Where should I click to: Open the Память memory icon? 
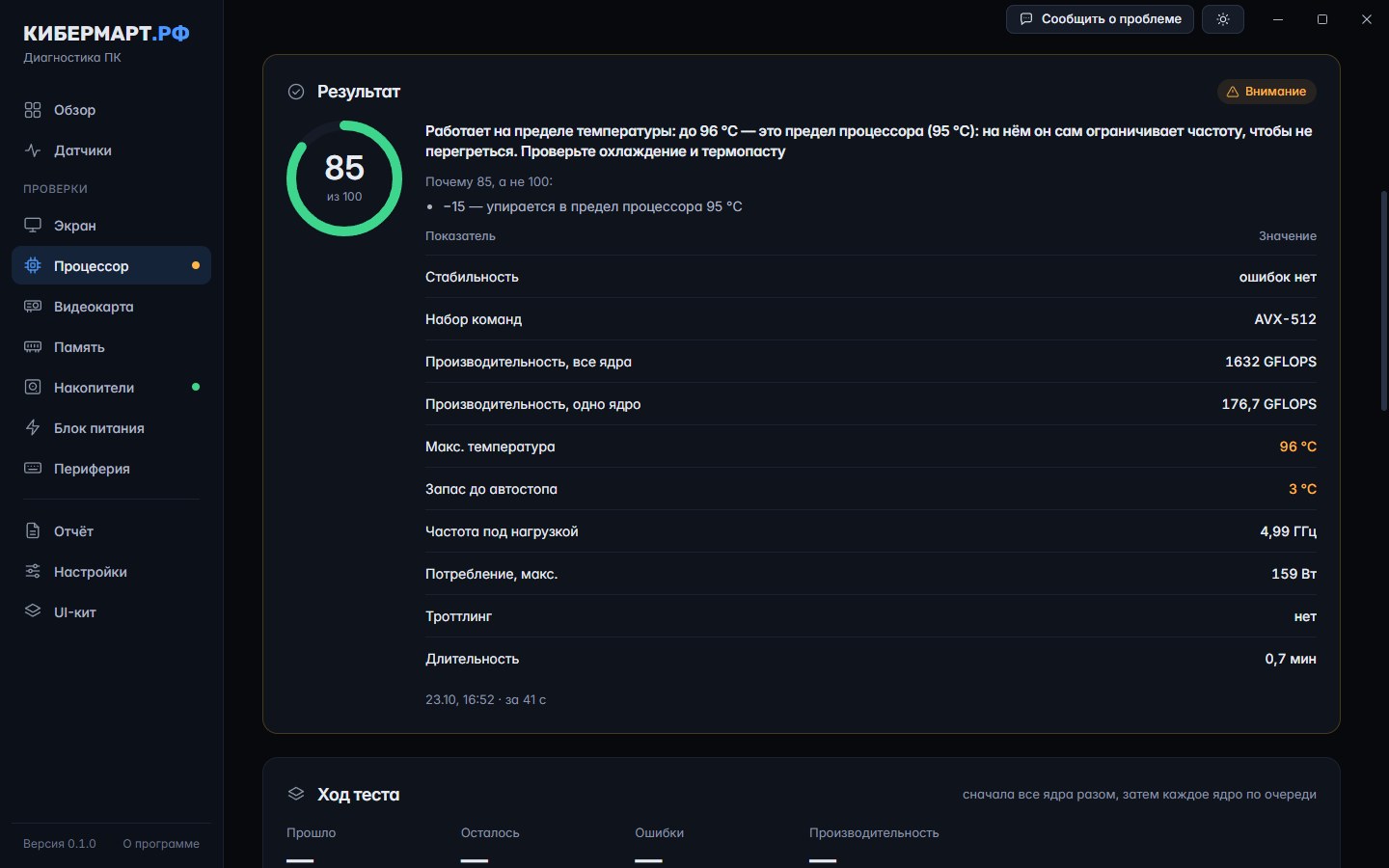point(33,347)
